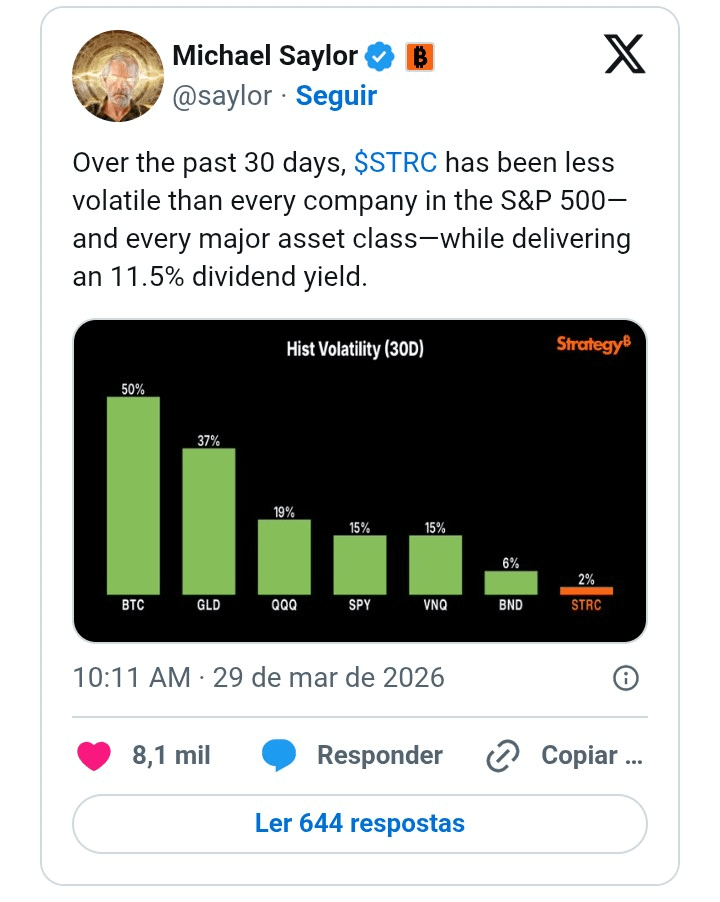Open the X logo icon
The image size is (720, 902).
[x=625, y=54]
